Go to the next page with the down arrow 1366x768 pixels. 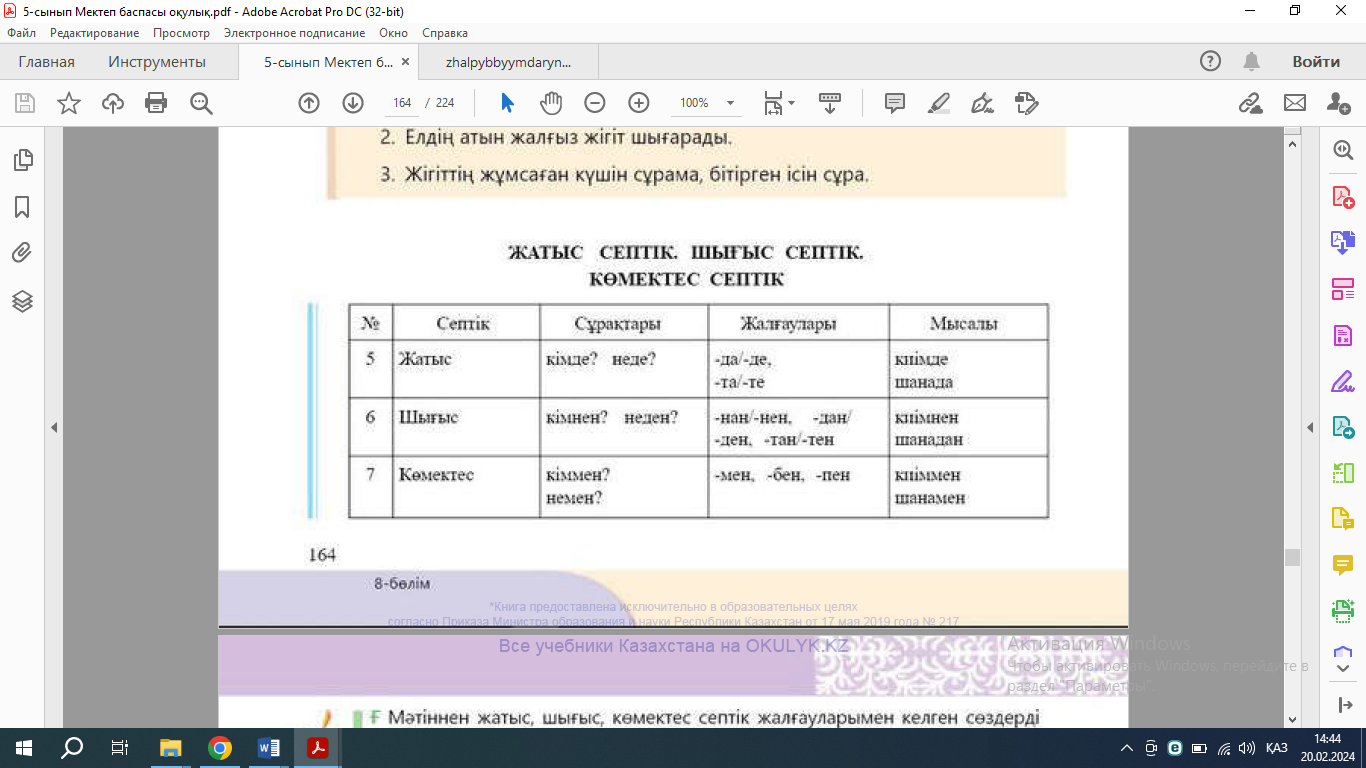(x=353, y=103)
